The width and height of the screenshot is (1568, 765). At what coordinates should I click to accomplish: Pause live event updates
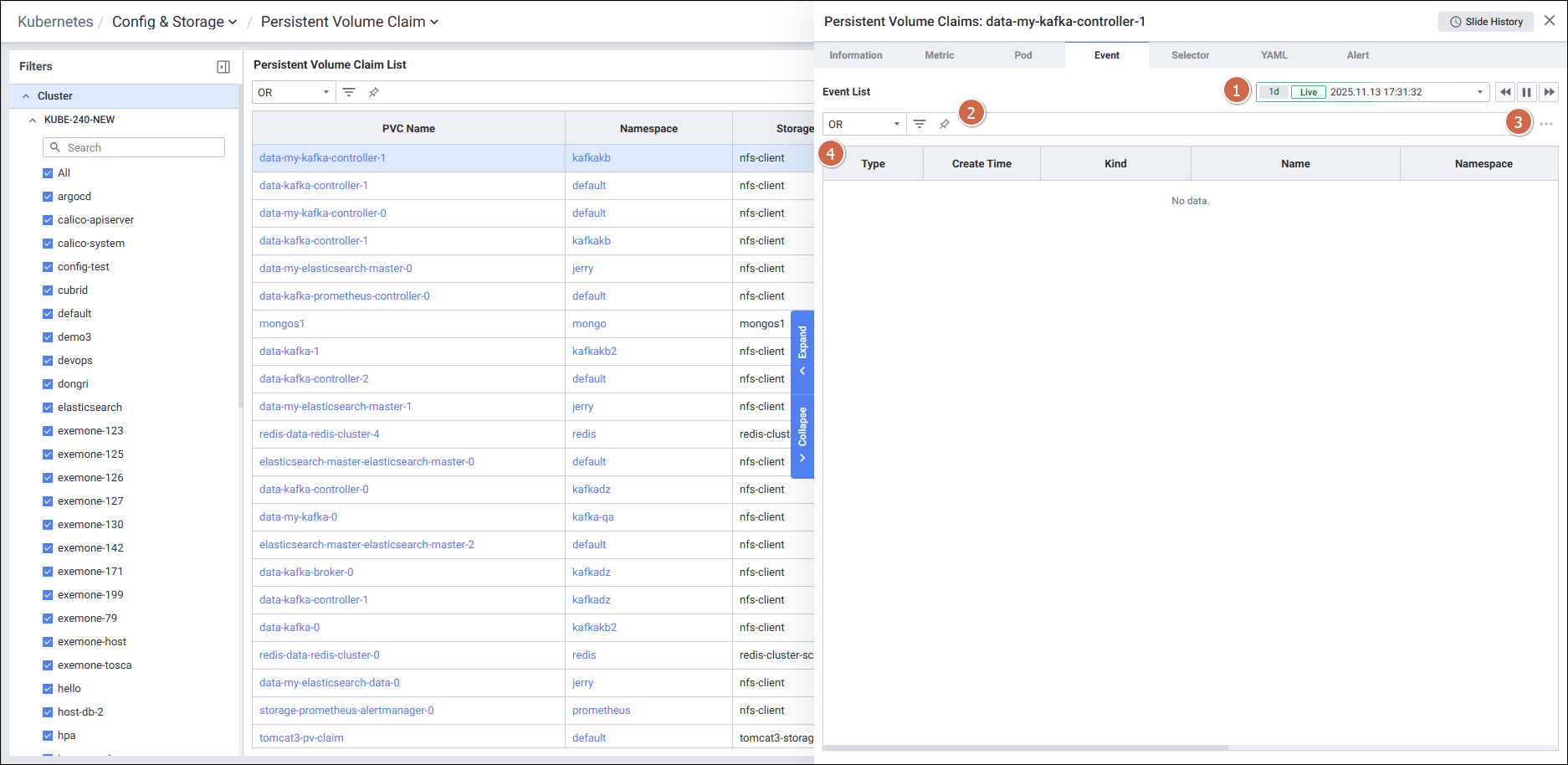click(1527, 92)
